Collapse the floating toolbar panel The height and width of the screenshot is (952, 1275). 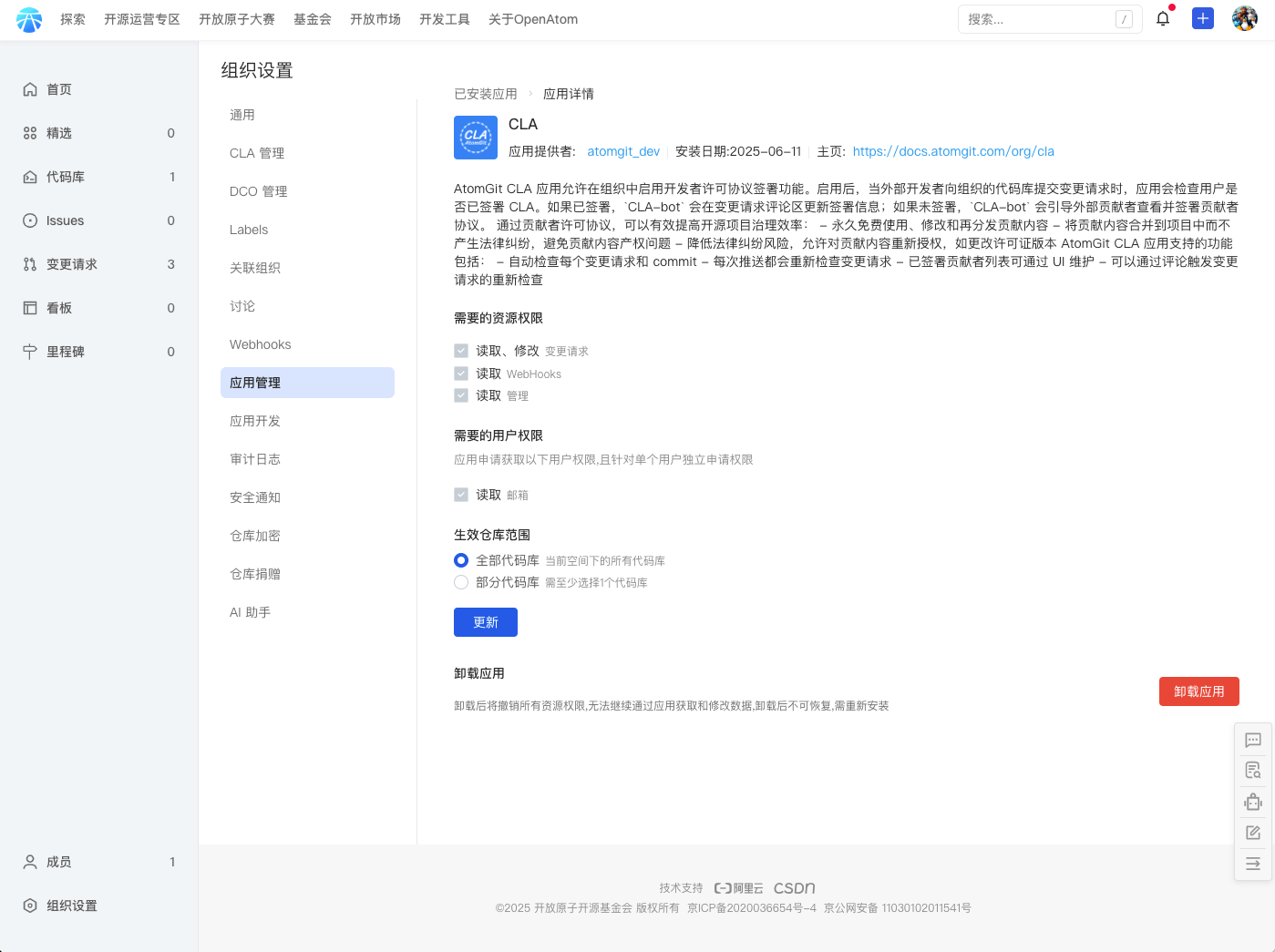click(x=1253, y=864)
